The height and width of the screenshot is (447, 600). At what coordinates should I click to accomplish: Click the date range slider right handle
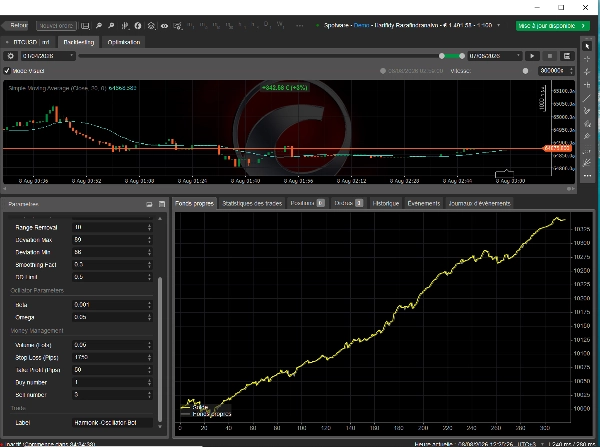(x=462, y=56)
